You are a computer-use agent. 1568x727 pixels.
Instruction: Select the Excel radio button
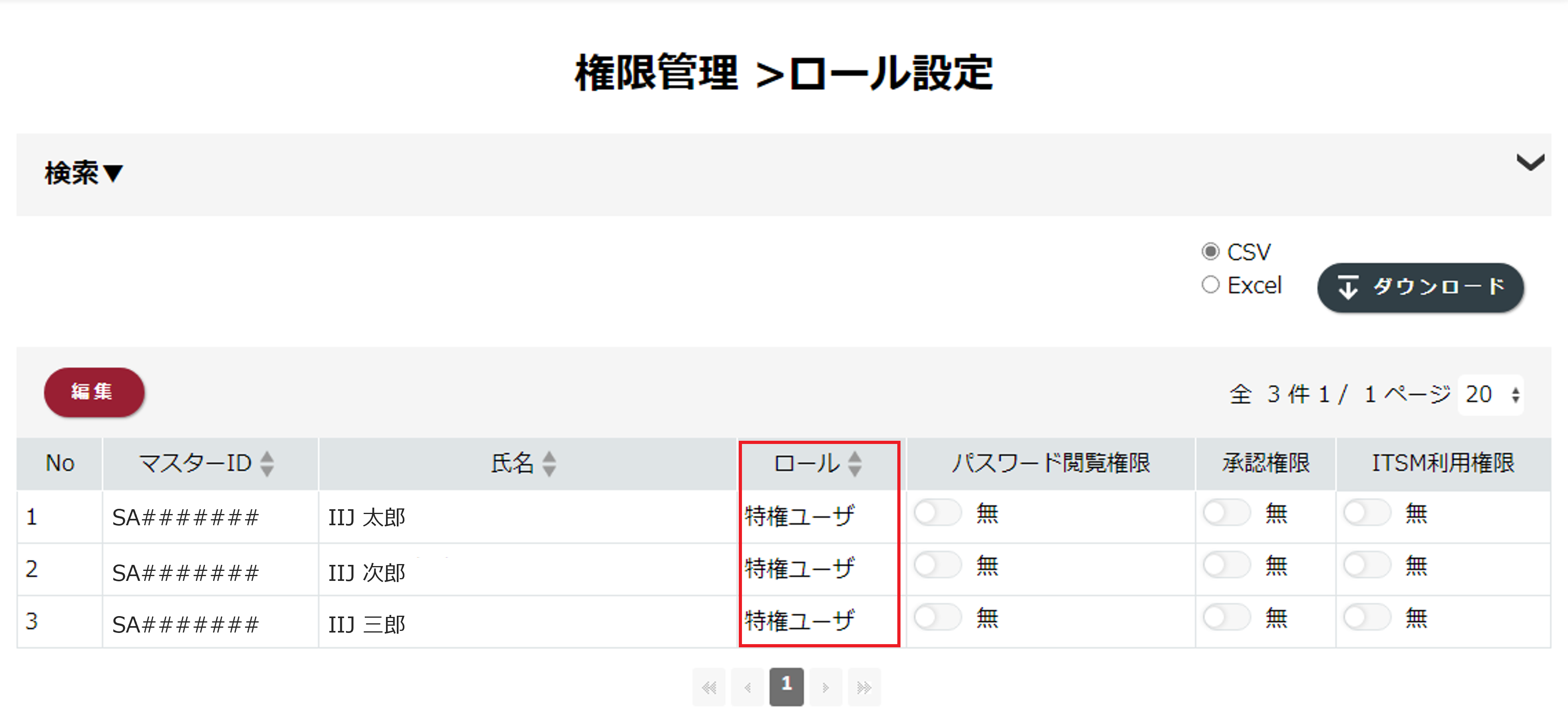(x=1210, y=285)
